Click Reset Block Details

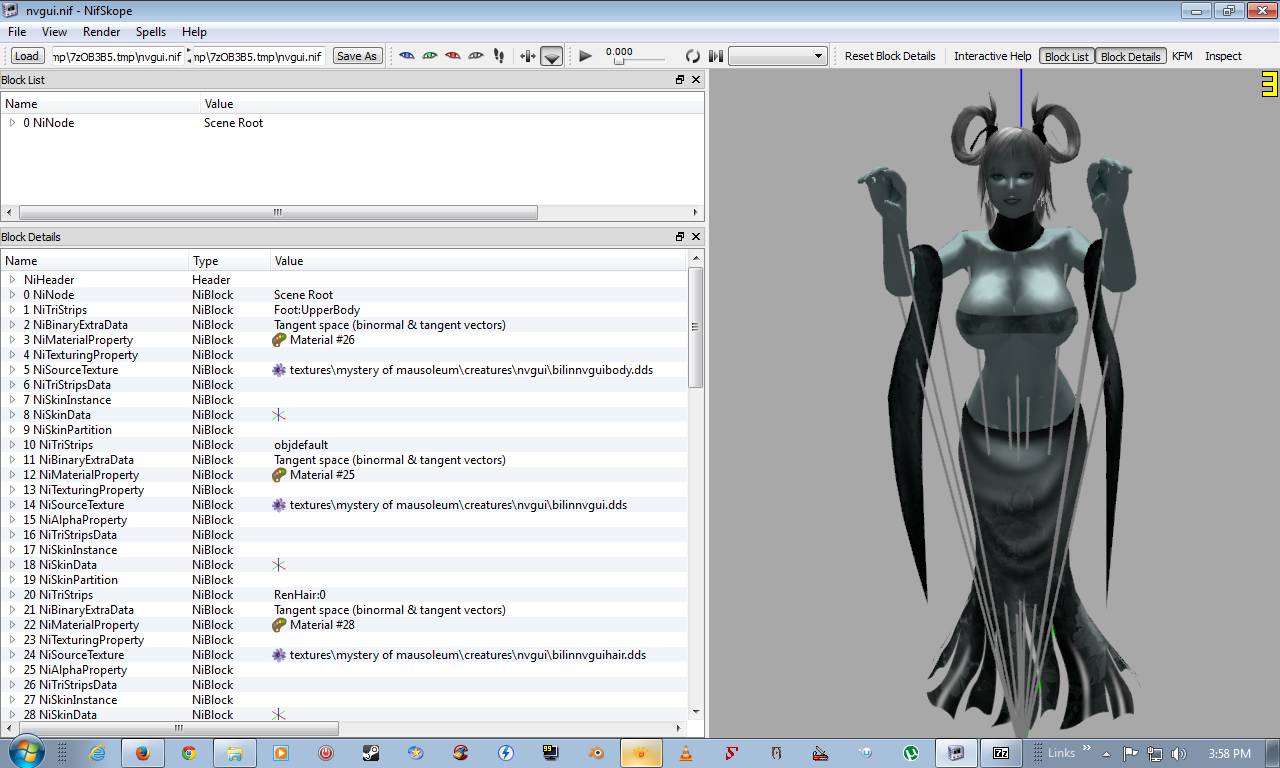(x=889, y=56)
